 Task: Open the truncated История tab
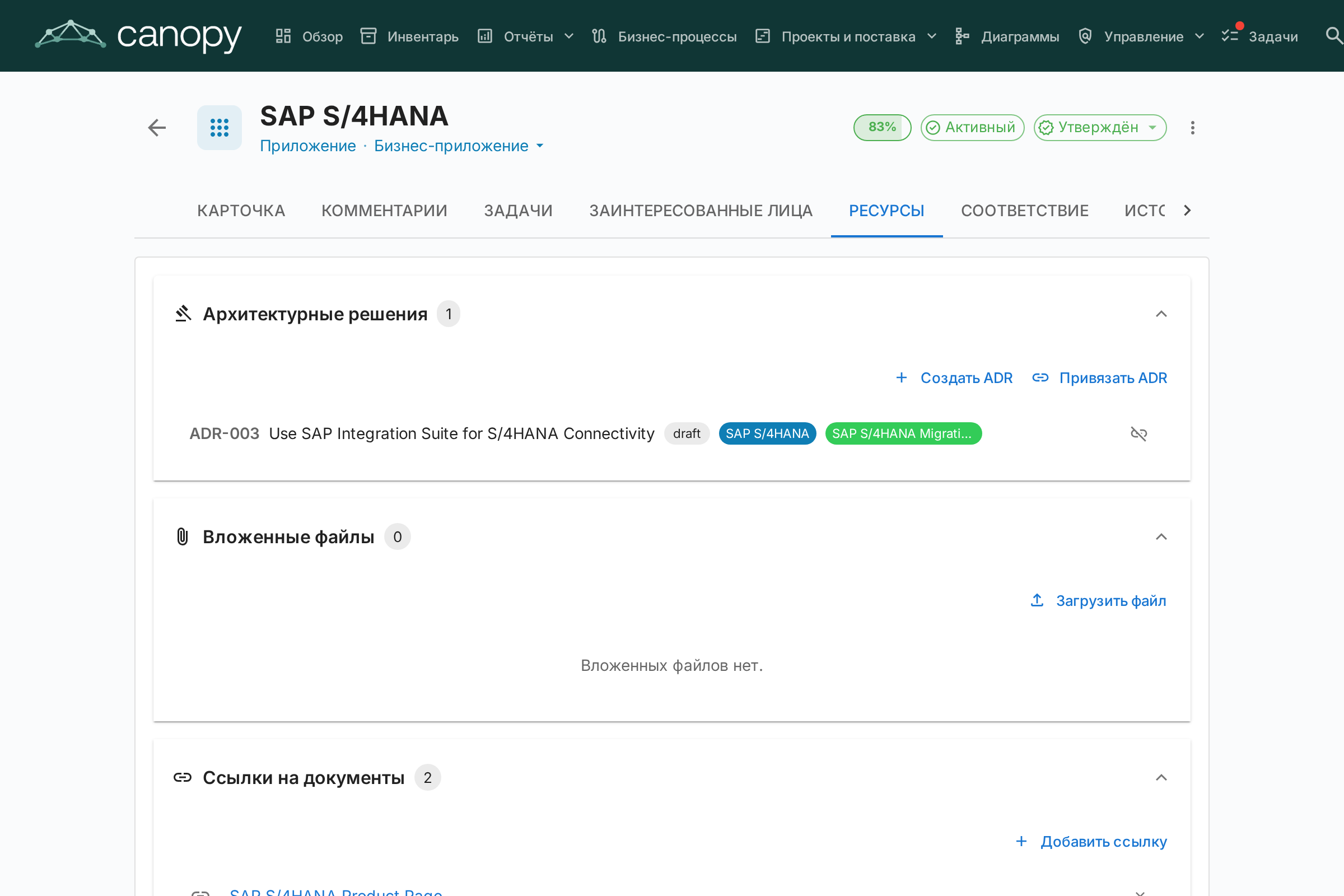pos(1144,211)
